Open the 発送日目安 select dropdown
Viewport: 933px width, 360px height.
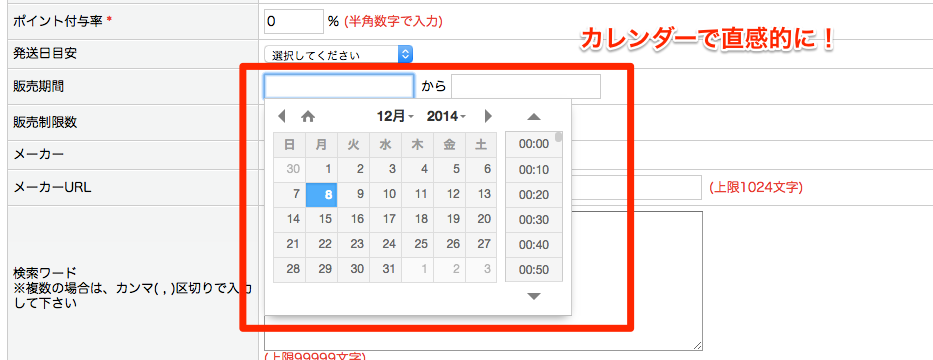339,55
